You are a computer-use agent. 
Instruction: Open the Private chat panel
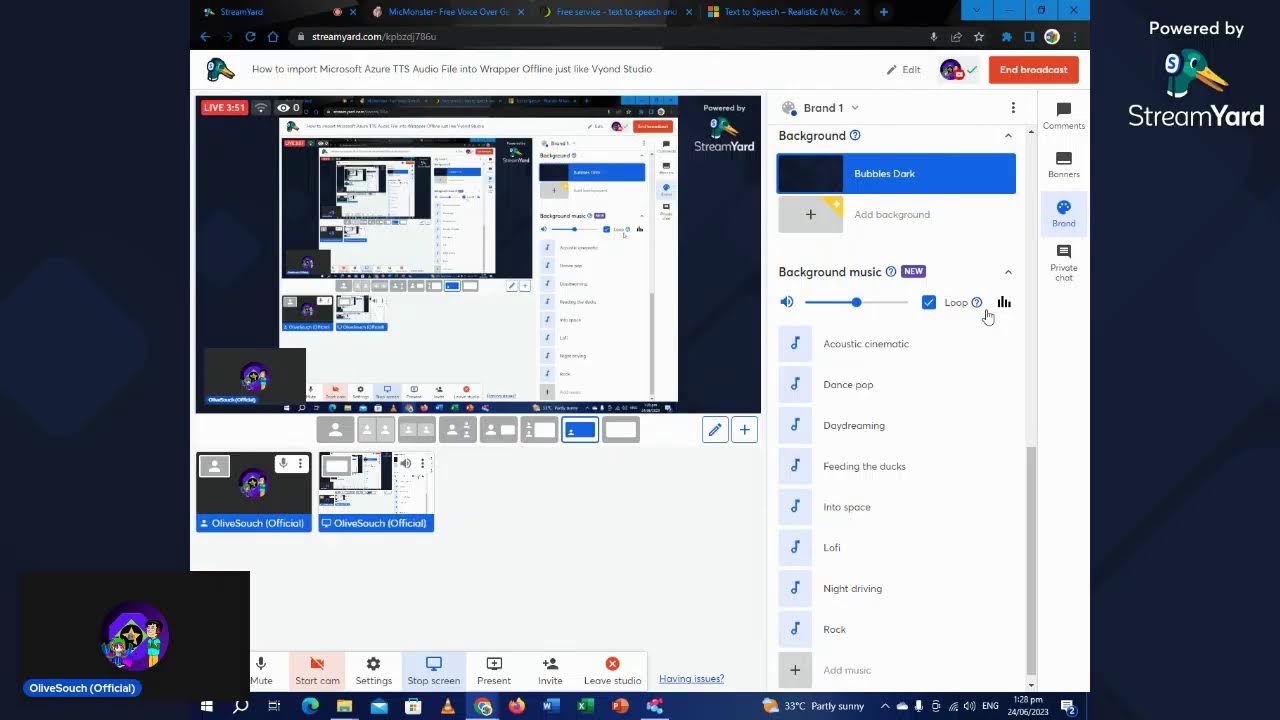[x=1063, y=262]
